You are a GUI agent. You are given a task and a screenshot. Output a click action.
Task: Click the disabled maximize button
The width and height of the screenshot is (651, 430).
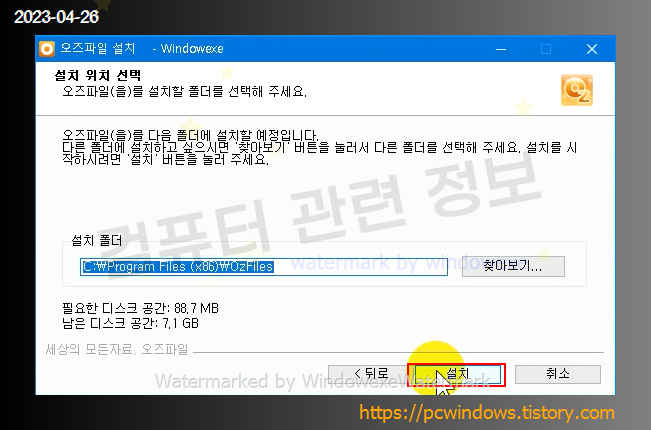[x=546, y=49]
